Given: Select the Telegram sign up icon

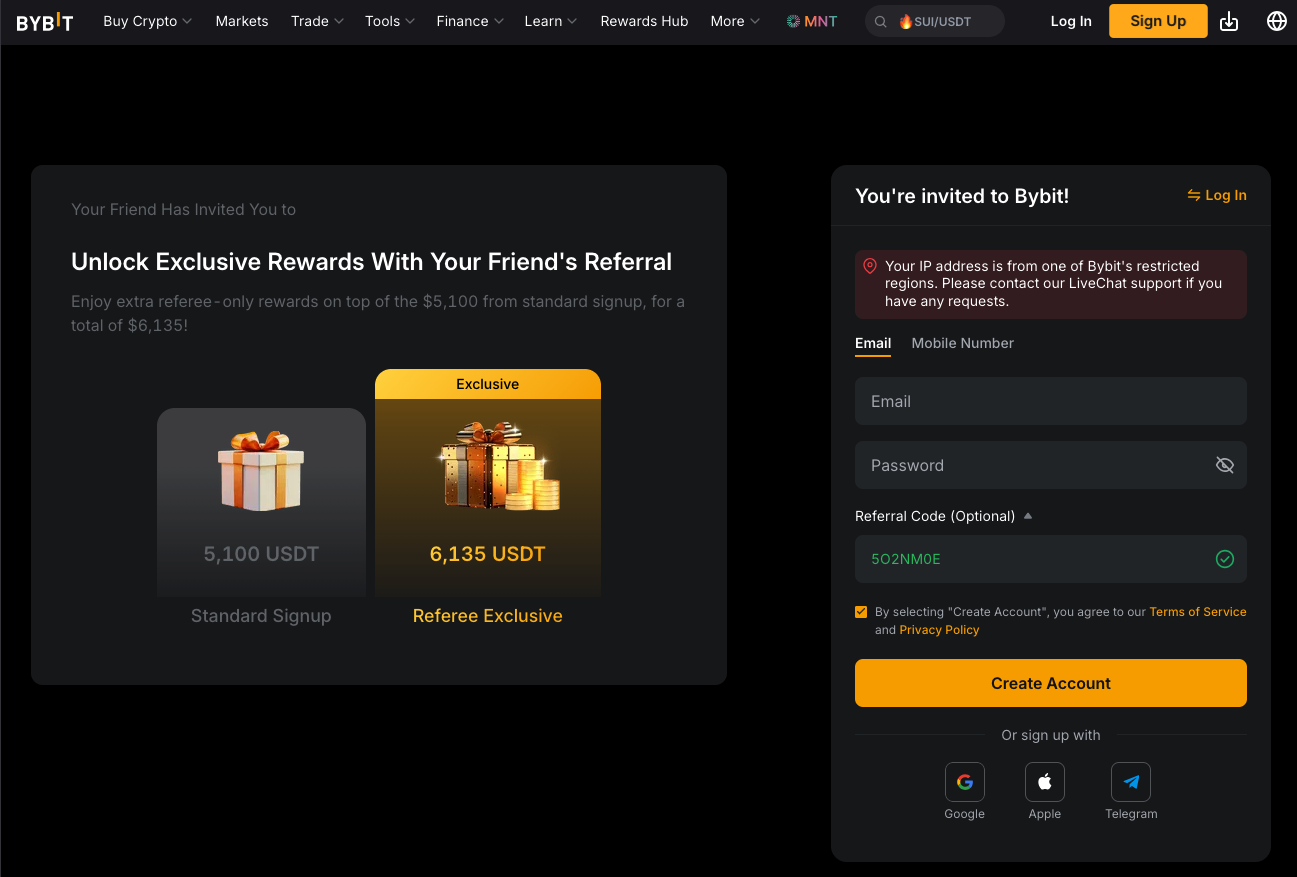Looking at the screenshot, I should (1130, 781).
